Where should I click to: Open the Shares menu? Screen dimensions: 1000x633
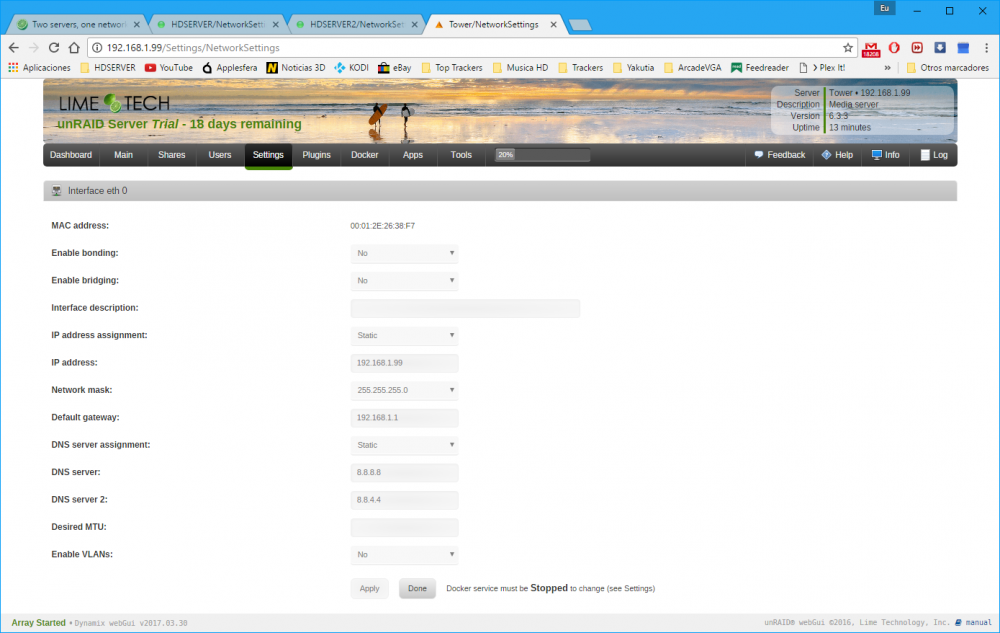[172, 155]
